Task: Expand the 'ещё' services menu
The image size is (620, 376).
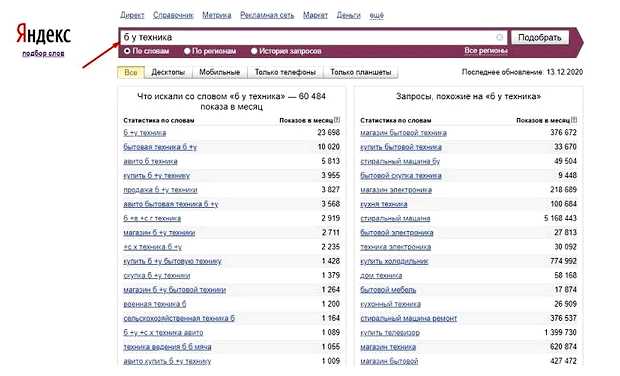Action: click(x=376, y=15)
